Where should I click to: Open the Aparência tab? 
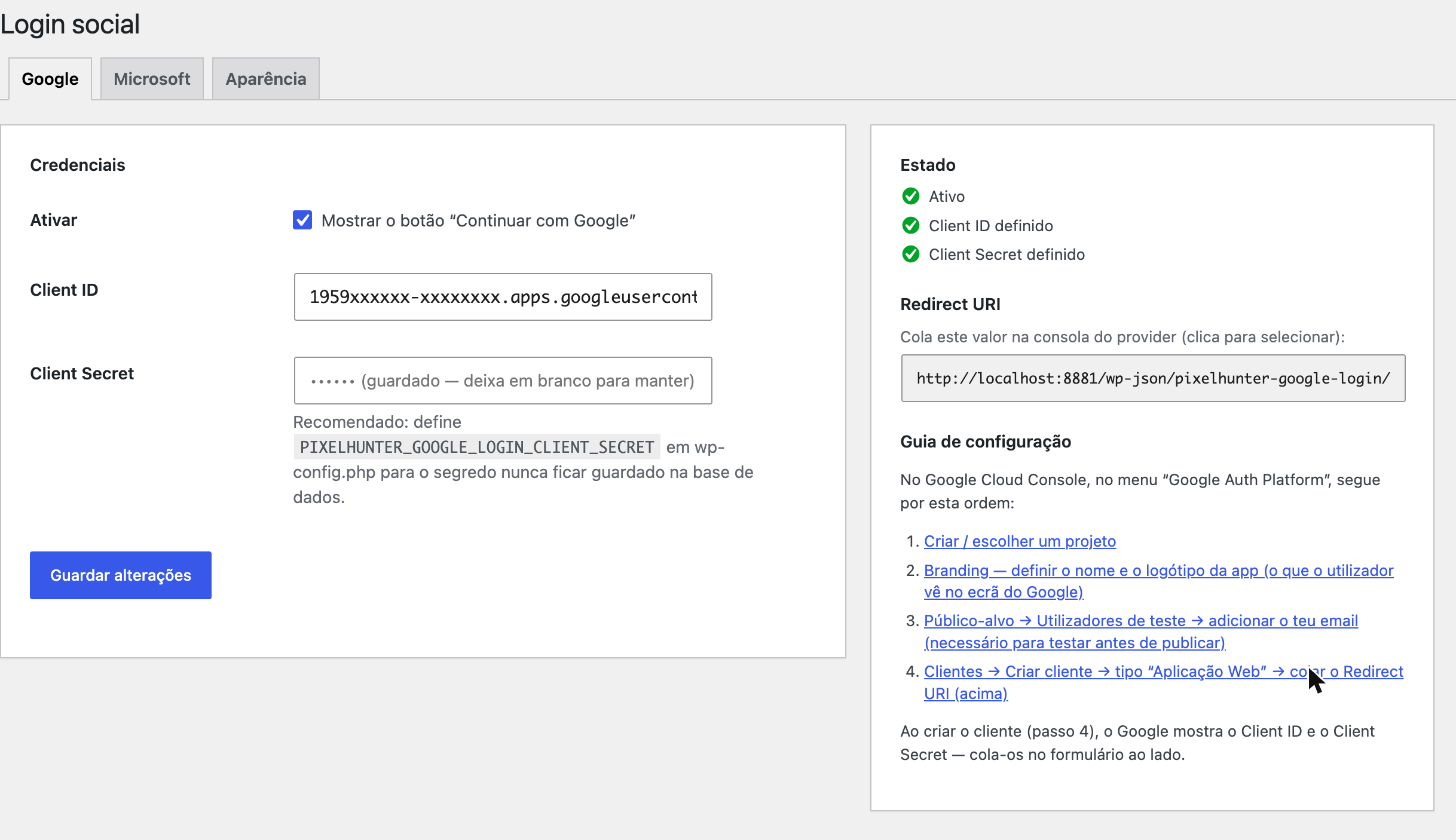click(x=266, y=79)
